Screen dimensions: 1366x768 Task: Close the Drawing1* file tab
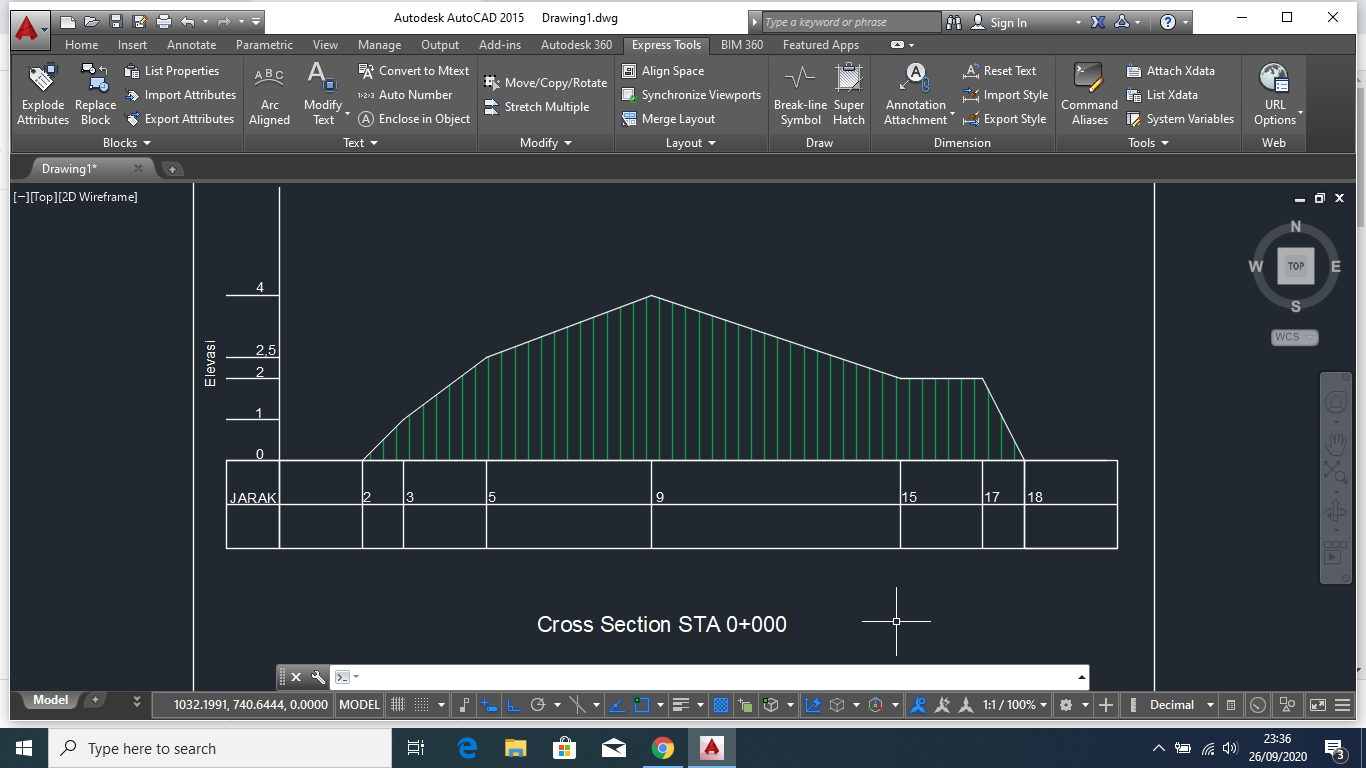[x=138, y=169]
